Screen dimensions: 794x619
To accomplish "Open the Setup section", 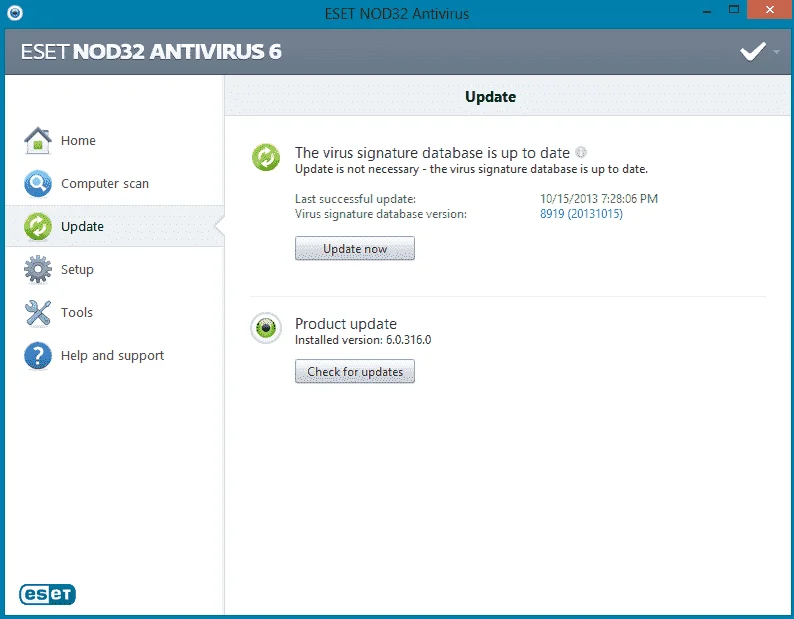I will point(114,269).
